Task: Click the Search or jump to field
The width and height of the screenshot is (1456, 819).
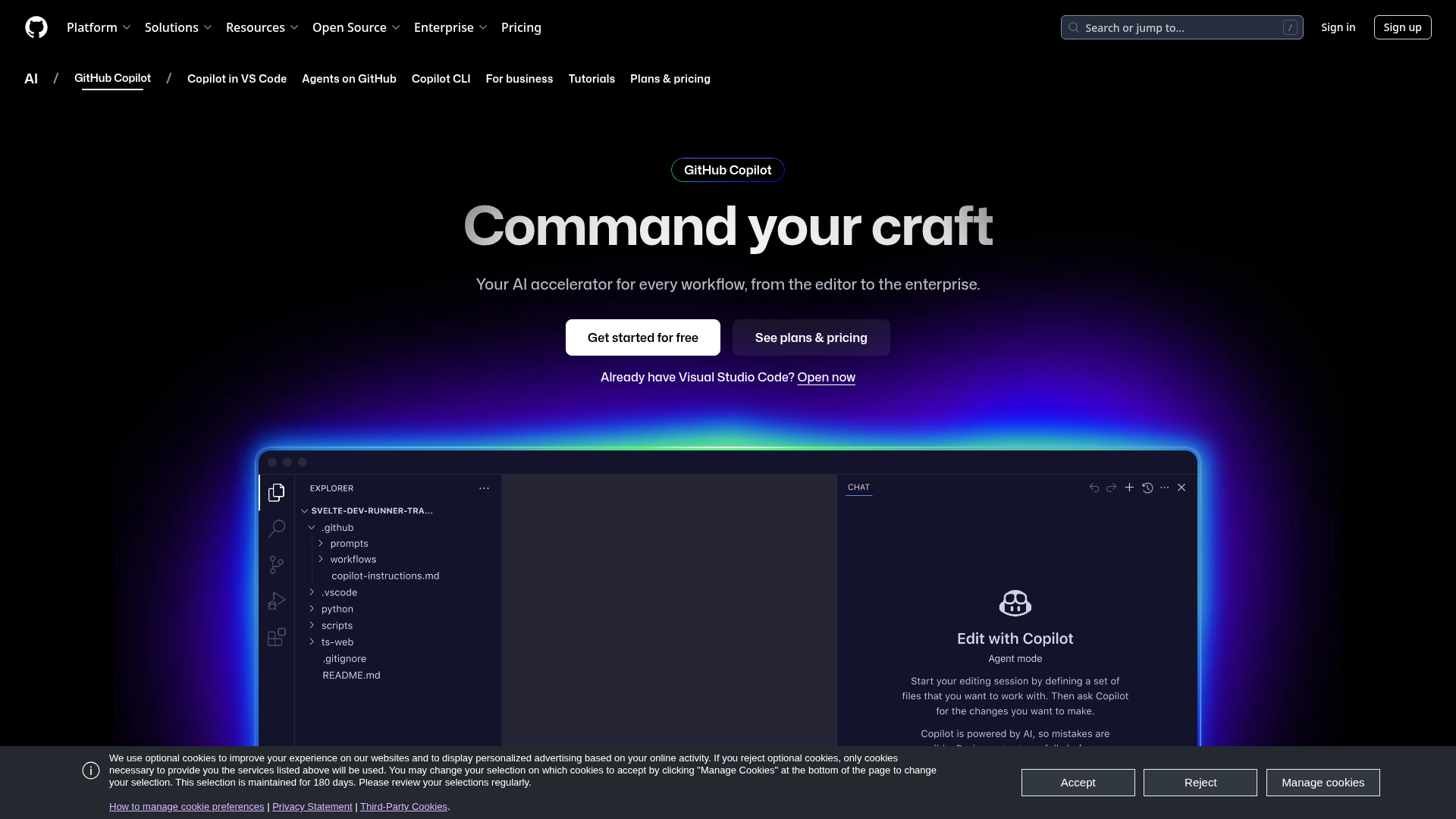Action: point(1181,27)
